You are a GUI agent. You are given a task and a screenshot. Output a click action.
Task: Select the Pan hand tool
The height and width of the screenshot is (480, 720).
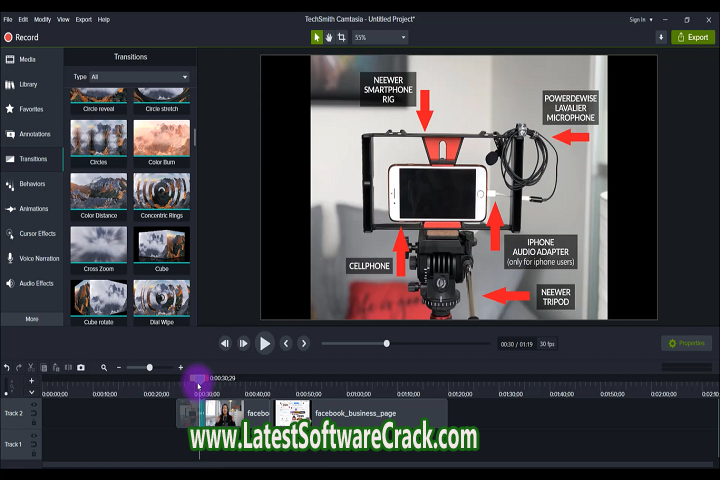point(330,37)
